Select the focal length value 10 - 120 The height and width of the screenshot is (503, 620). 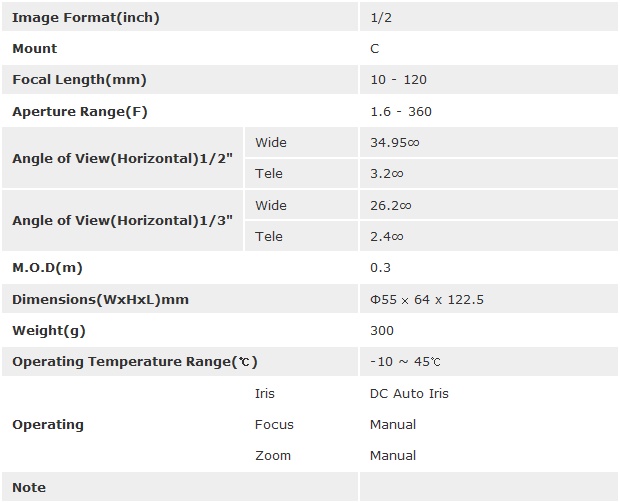pyautogui.click(x=398, y=80)
